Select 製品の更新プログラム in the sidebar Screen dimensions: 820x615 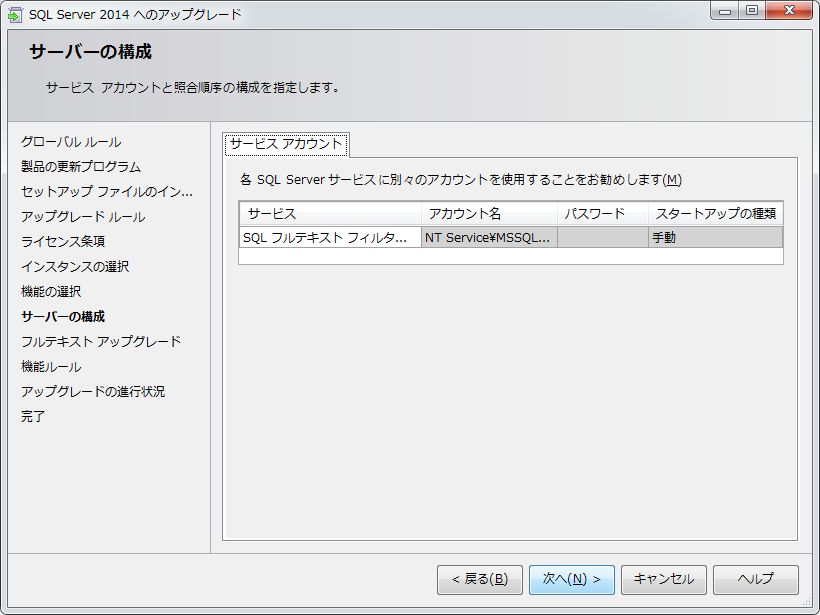pyautogui.click(x=81, y=167)
